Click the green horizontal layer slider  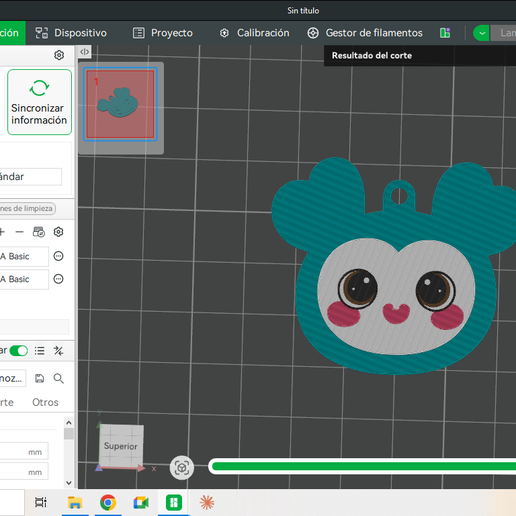(x=362, y=466)
